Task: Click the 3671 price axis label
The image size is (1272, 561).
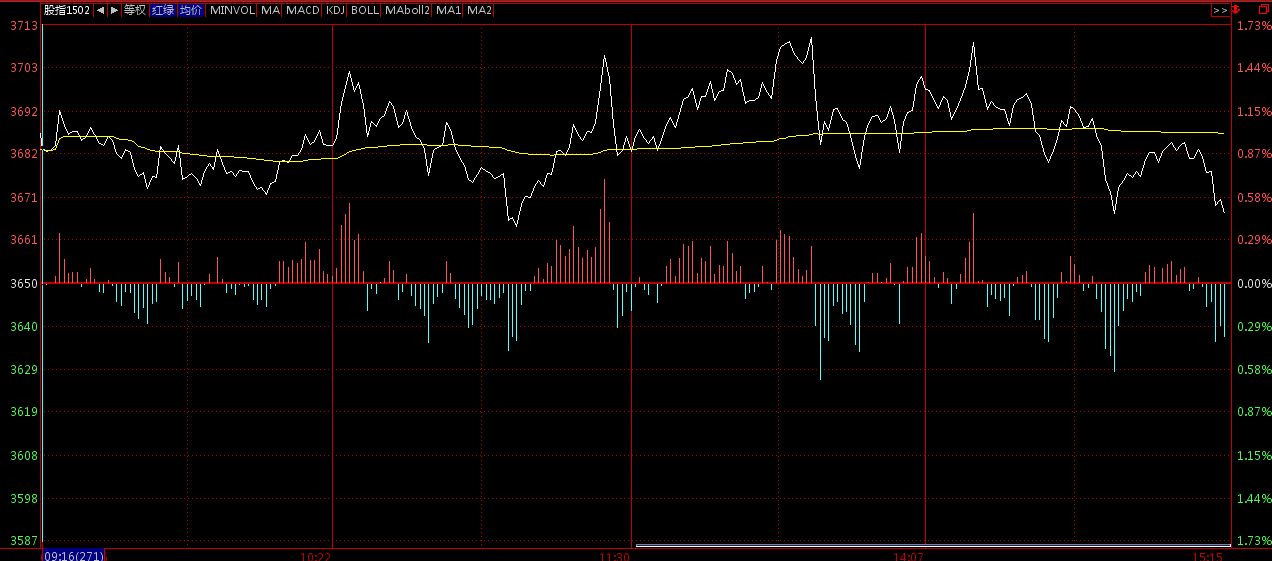Action: click(24, 198)
